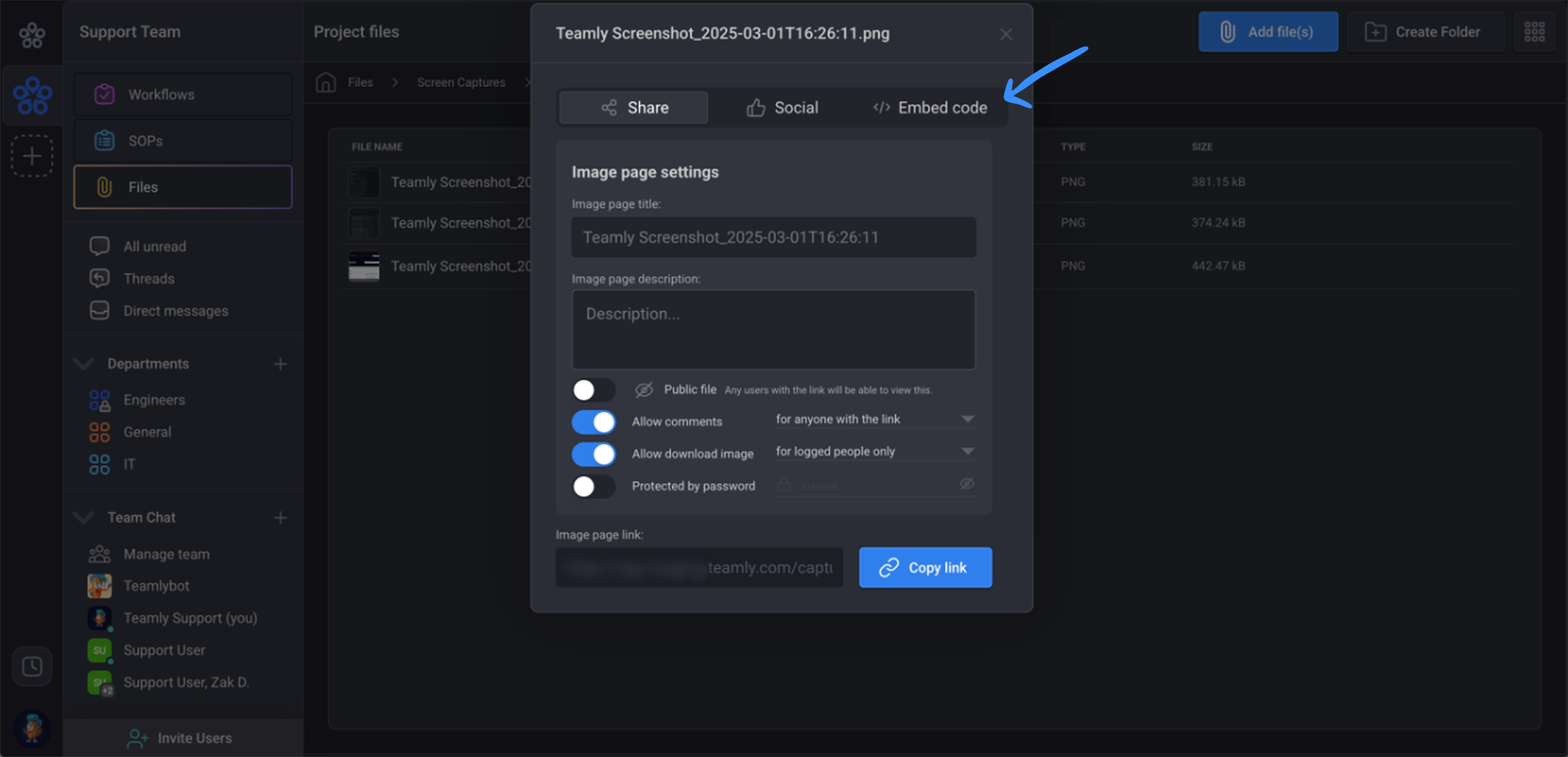Switch to the Embed code tab
This screenshot has height=757, width=1568.
[x=930, y=108]
